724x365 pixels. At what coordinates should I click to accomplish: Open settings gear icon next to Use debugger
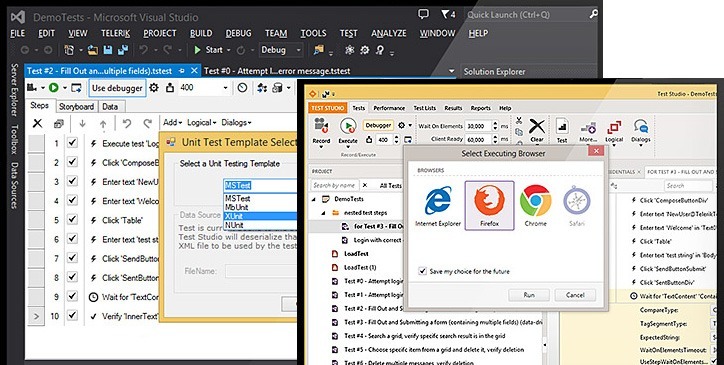154,87
